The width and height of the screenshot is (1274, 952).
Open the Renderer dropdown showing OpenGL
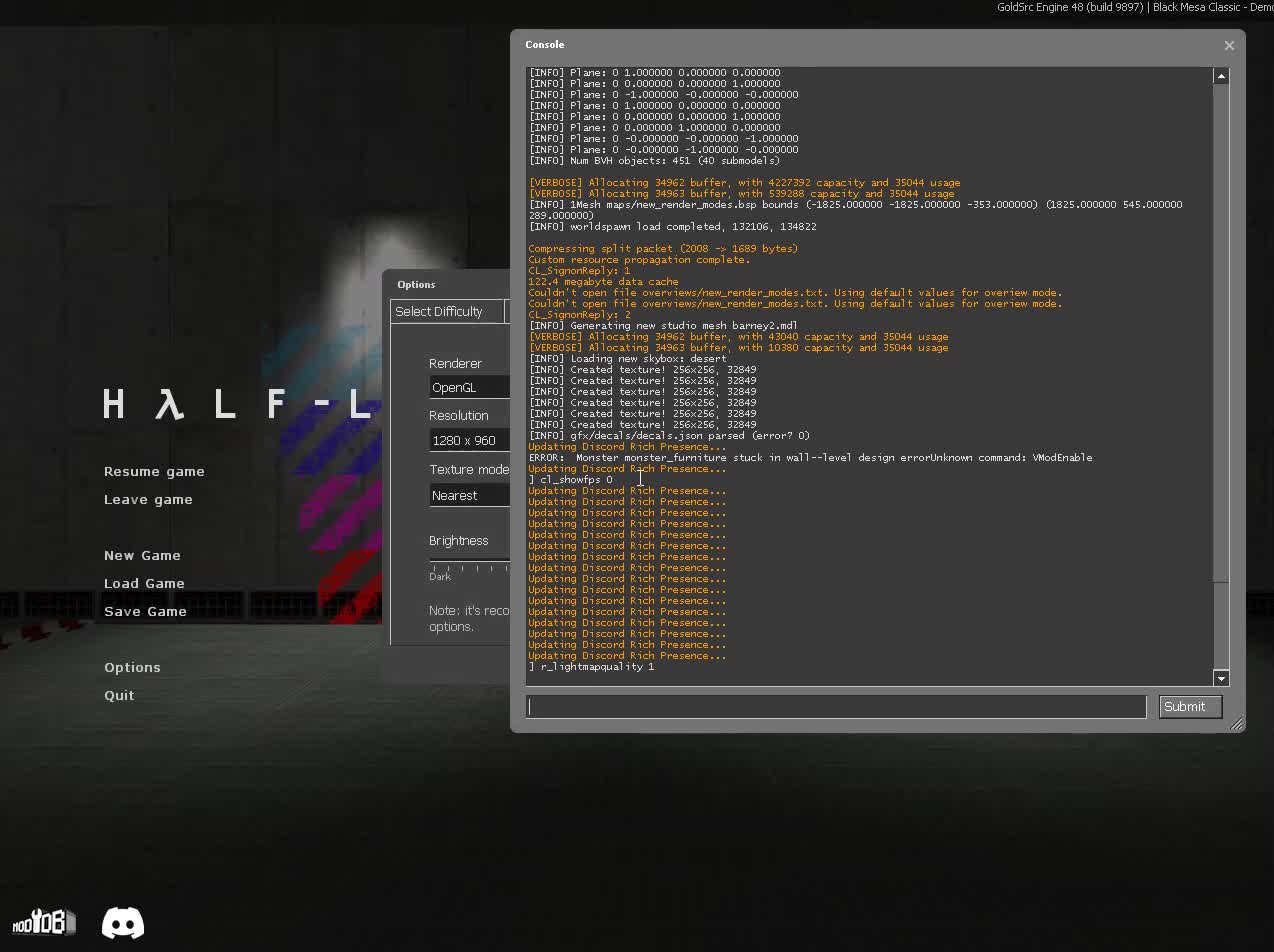pos(469,387)
